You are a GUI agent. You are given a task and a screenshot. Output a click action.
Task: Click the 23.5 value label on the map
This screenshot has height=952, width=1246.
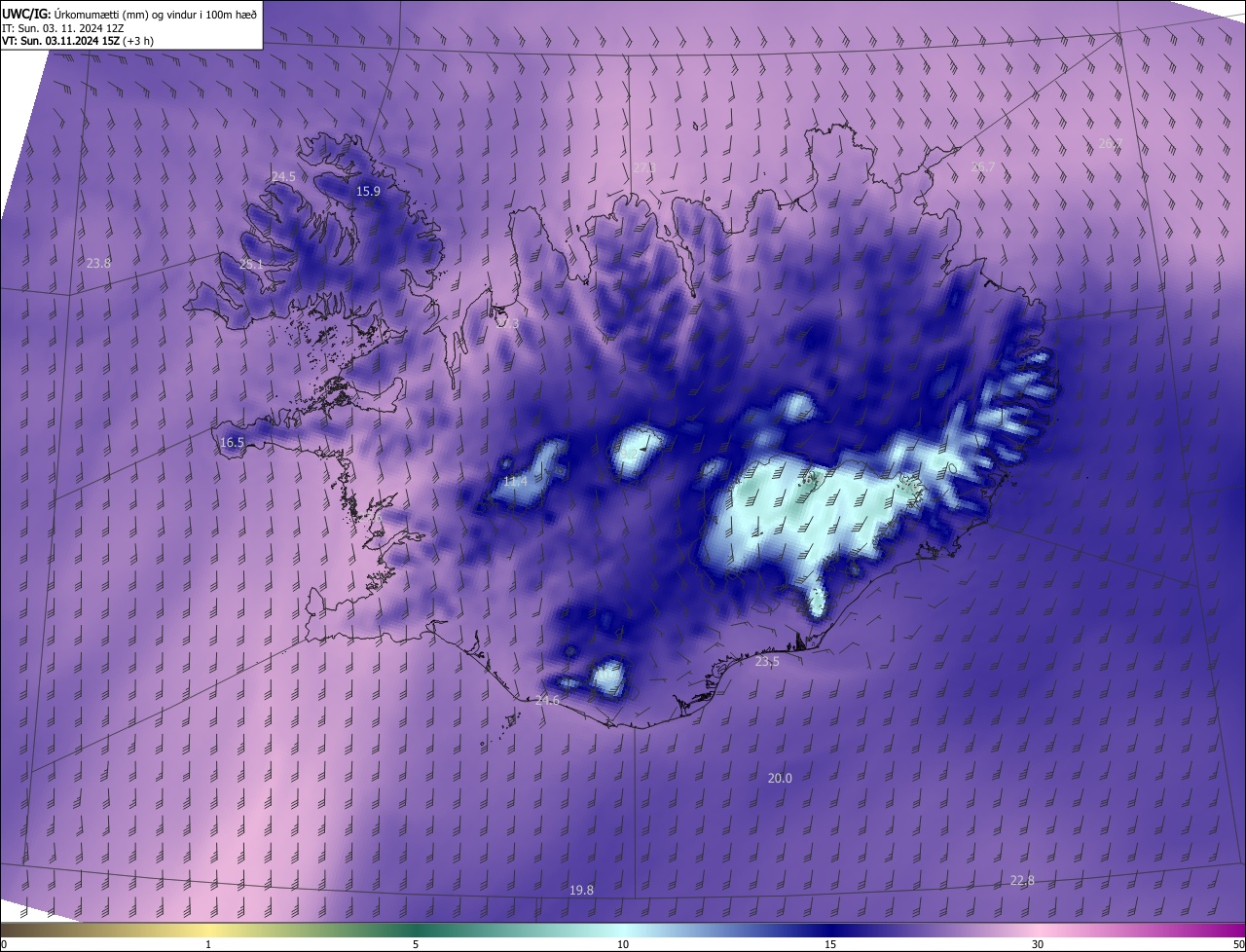pos(767,661)
